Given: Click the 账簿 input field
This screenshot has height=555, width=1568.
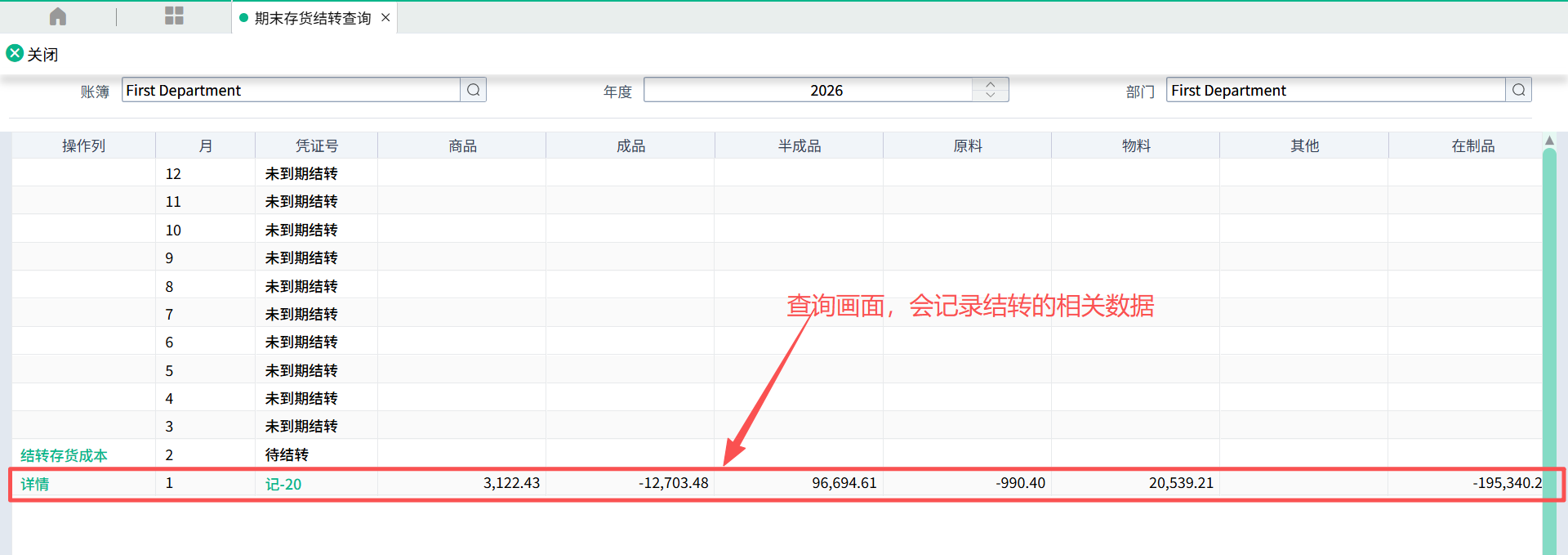Looking at the screenshot, I should [290, 90].
